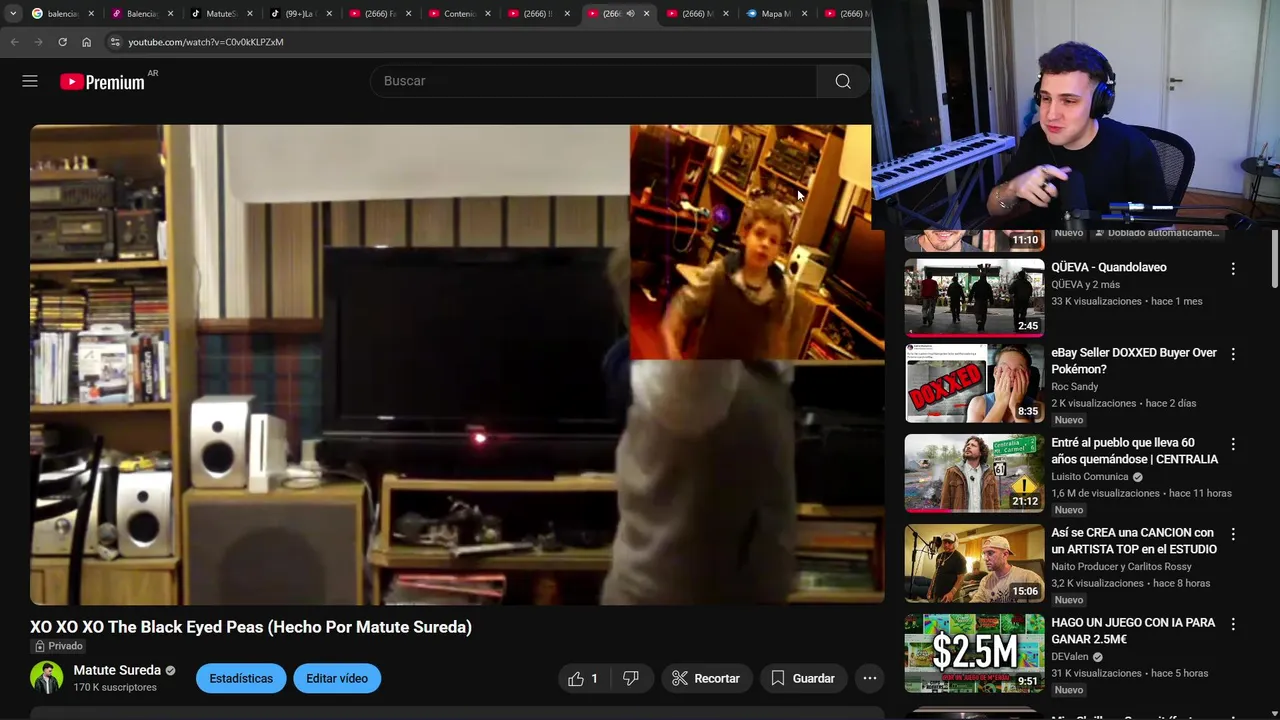1280x720 pixels.
Task: Open the YouTube hamburger guide menu
Action: [x=30, y=81]
